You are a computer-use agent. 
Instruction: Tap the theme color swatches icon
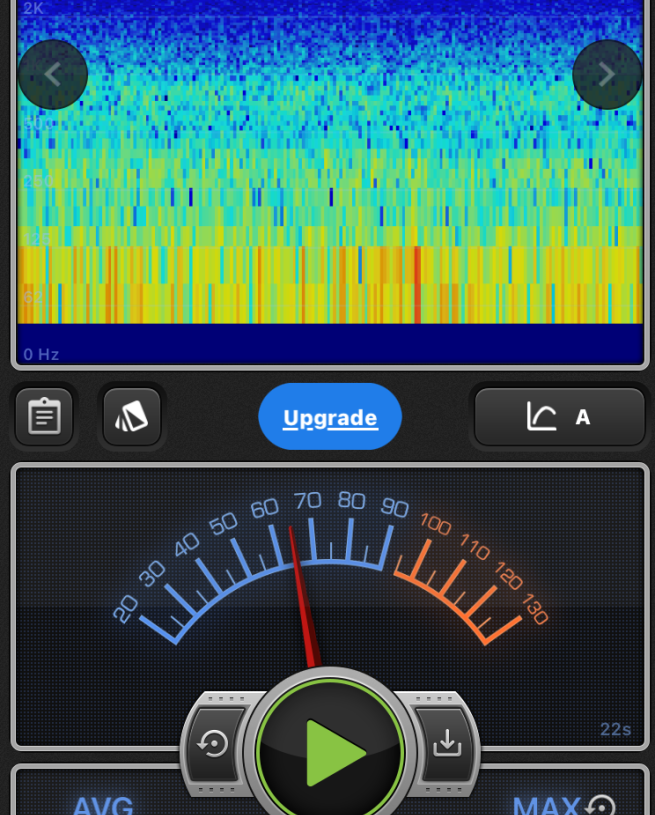(131, 416)
